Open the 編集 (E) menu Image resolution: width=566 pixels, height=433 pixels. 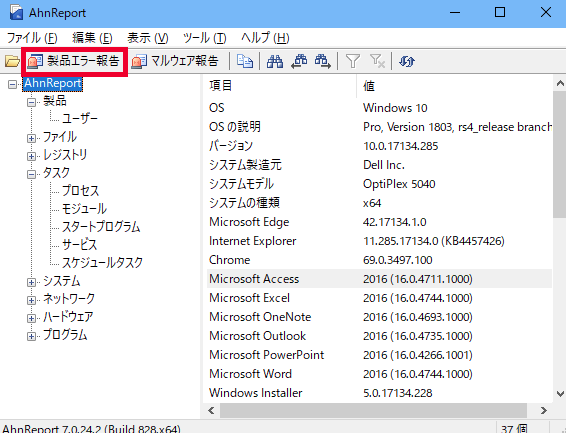[92, 38]
